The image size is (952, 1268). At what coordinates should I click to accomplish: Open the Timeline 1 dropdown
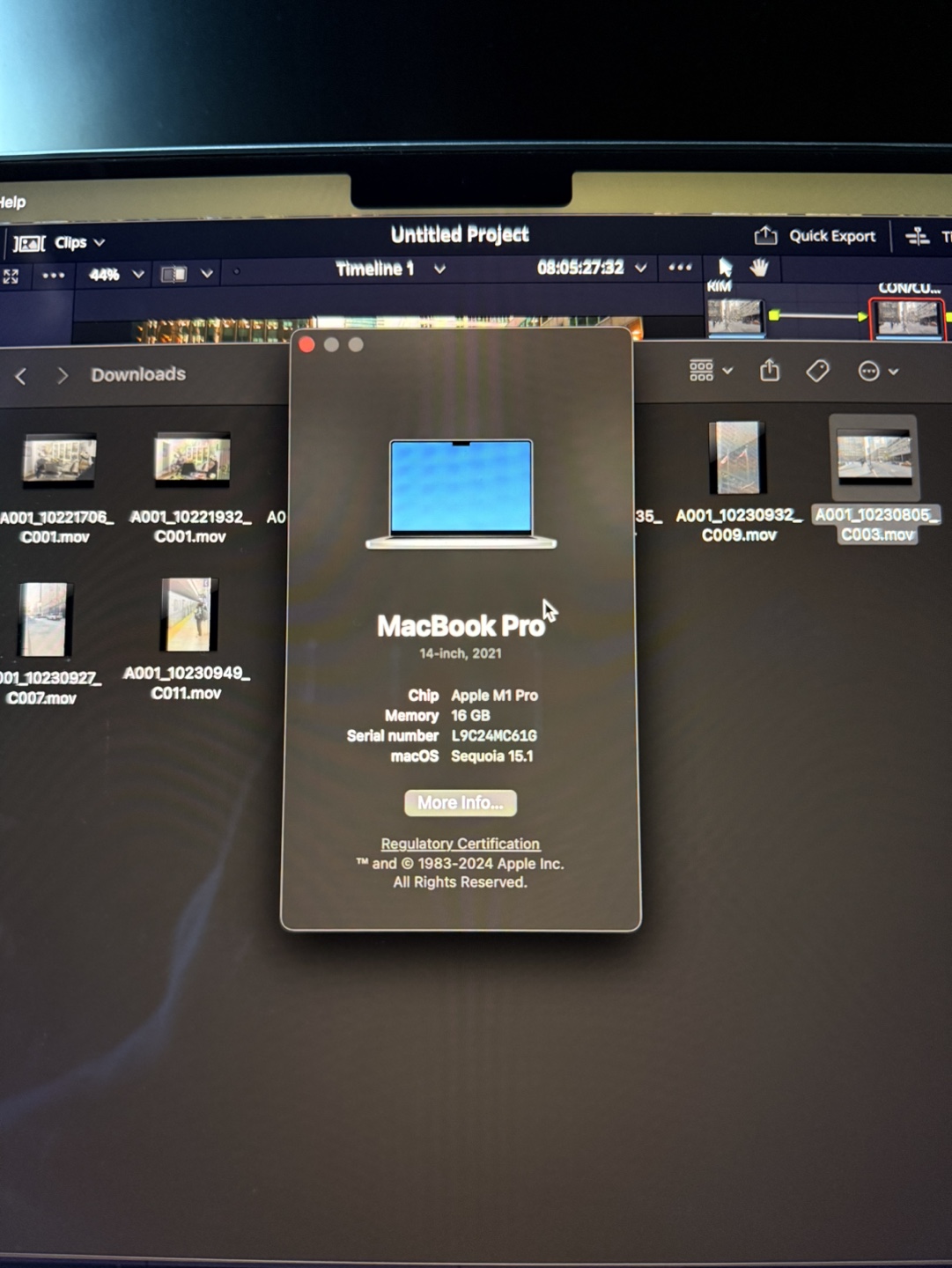[439, 269]
